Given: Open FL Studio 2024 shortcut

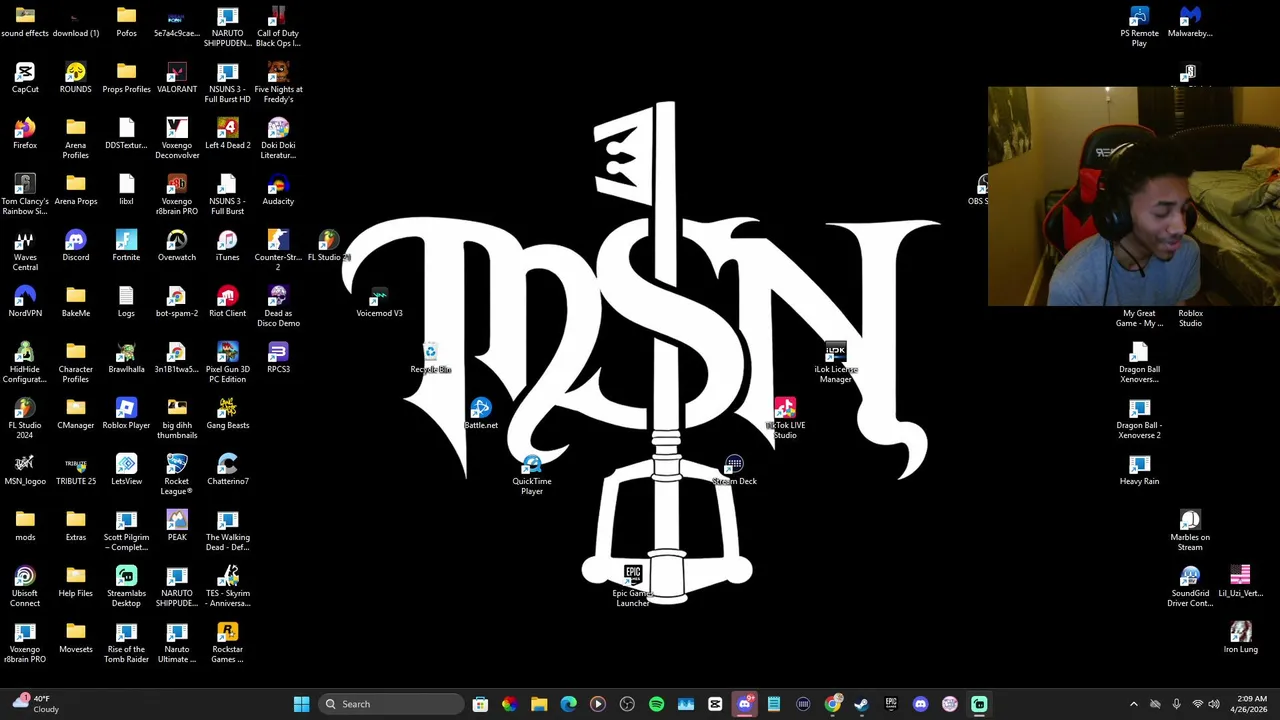Looking at the screenshot, I should click(x=25, y=418).
